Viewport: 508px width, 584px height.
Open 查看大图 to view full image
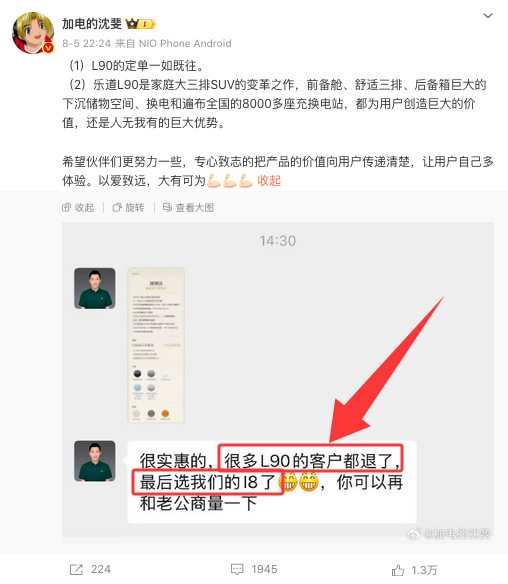(x=188, y=207)
